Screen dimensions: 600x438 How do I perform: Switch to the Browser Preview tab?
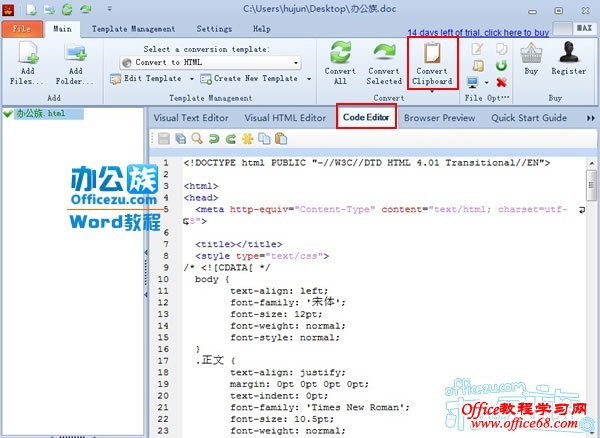[x=440, y=118]
